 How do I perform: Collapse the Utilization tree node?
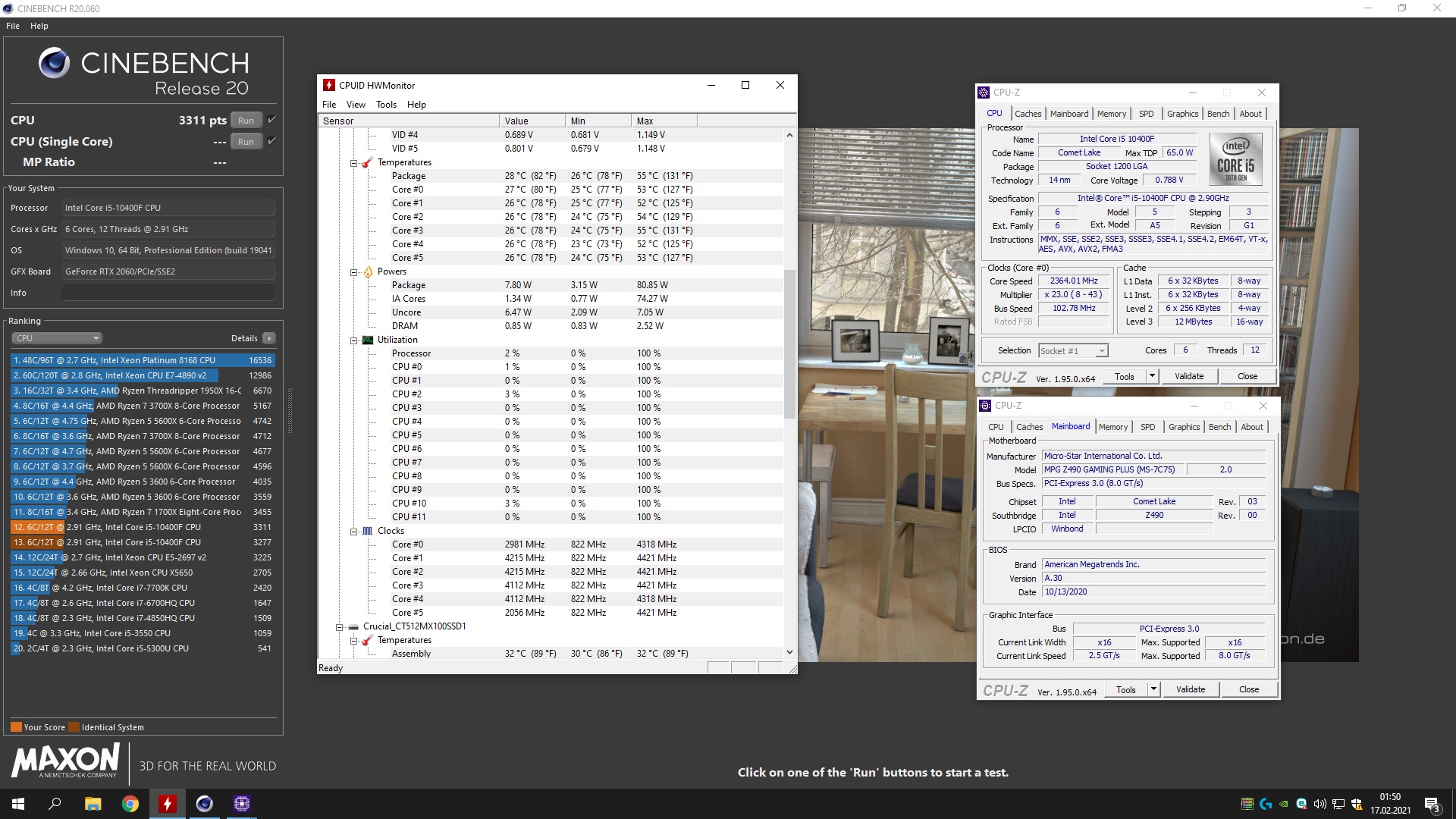tap(353, 340)
